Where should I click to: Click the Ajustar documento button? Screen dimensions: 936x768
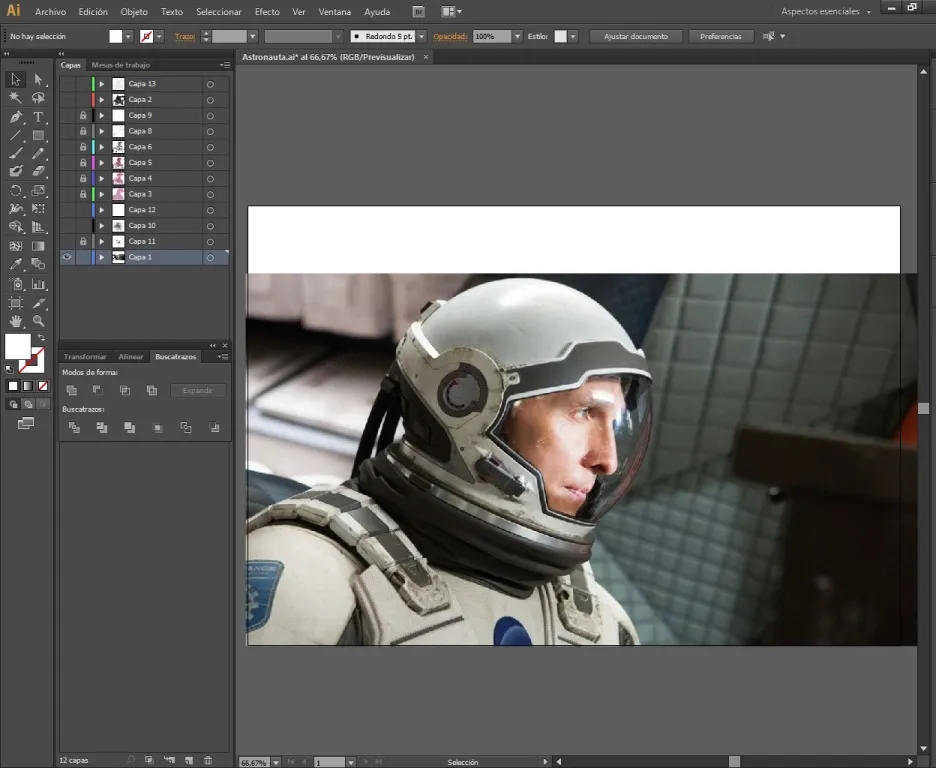click(636, 36)
